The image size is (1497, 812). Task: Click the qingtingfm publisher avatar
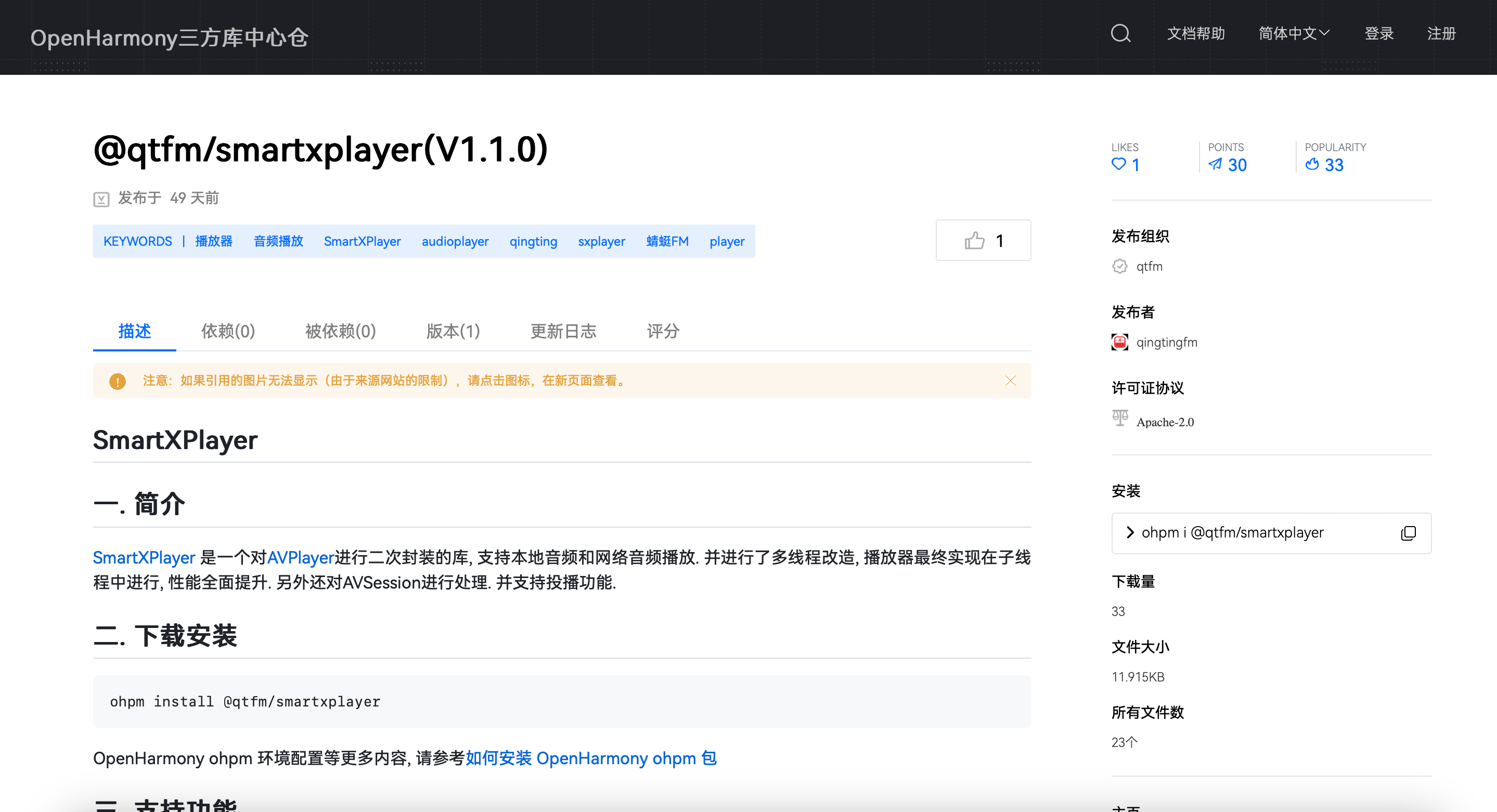click(1119, 342)
